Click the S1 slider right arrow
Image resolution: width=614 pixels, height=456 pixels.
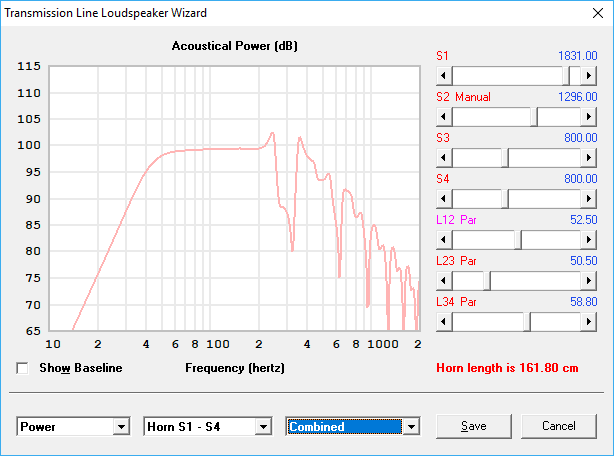pos(589,76)
